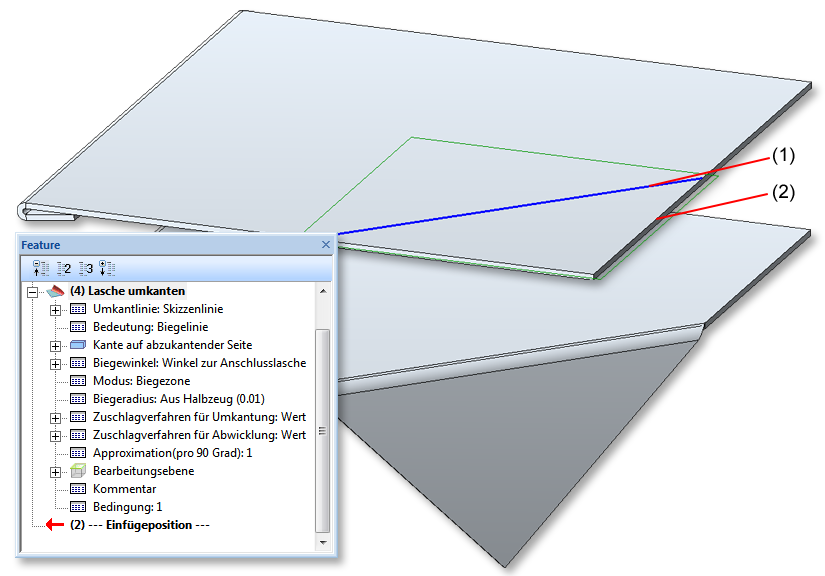Select Bedingung: 1 text
Screen dimensions: 825x576
127,507
